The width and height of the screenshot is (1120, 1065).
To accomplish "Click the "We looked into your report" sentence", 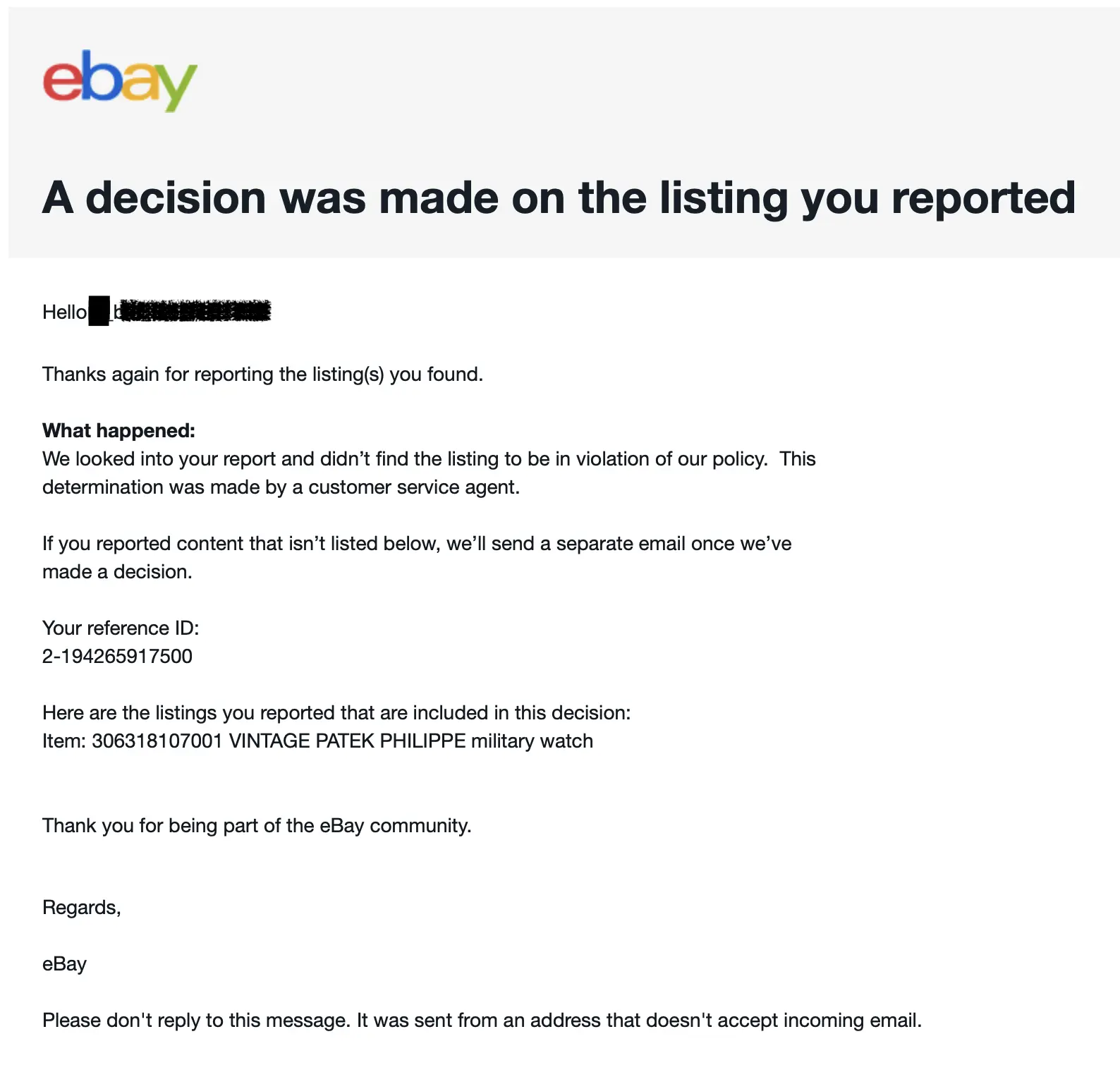I will point(403,458).
